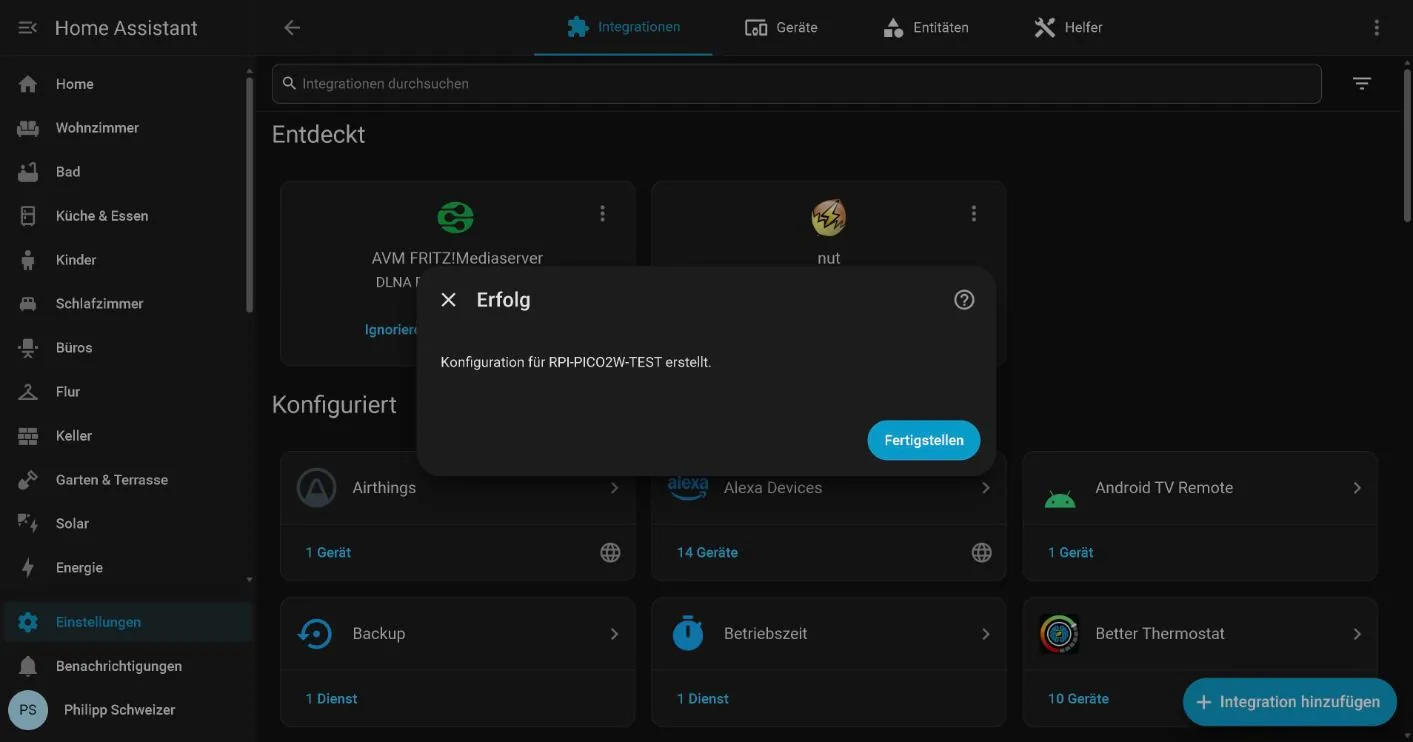Collapse the sidebar menu icon
The image size is (1413, 742).
point(28,28)
